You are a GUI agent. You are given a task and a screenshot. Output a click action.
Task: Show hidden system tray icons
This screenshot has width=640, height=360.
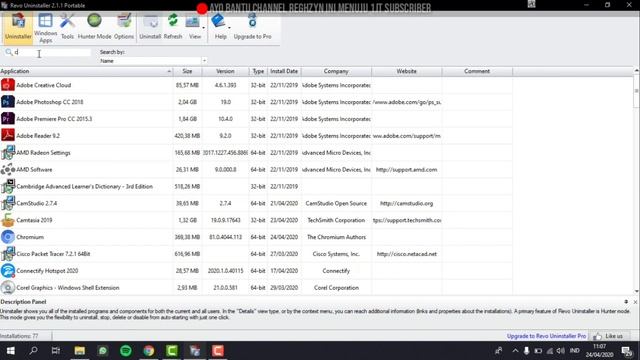[515, 351]
